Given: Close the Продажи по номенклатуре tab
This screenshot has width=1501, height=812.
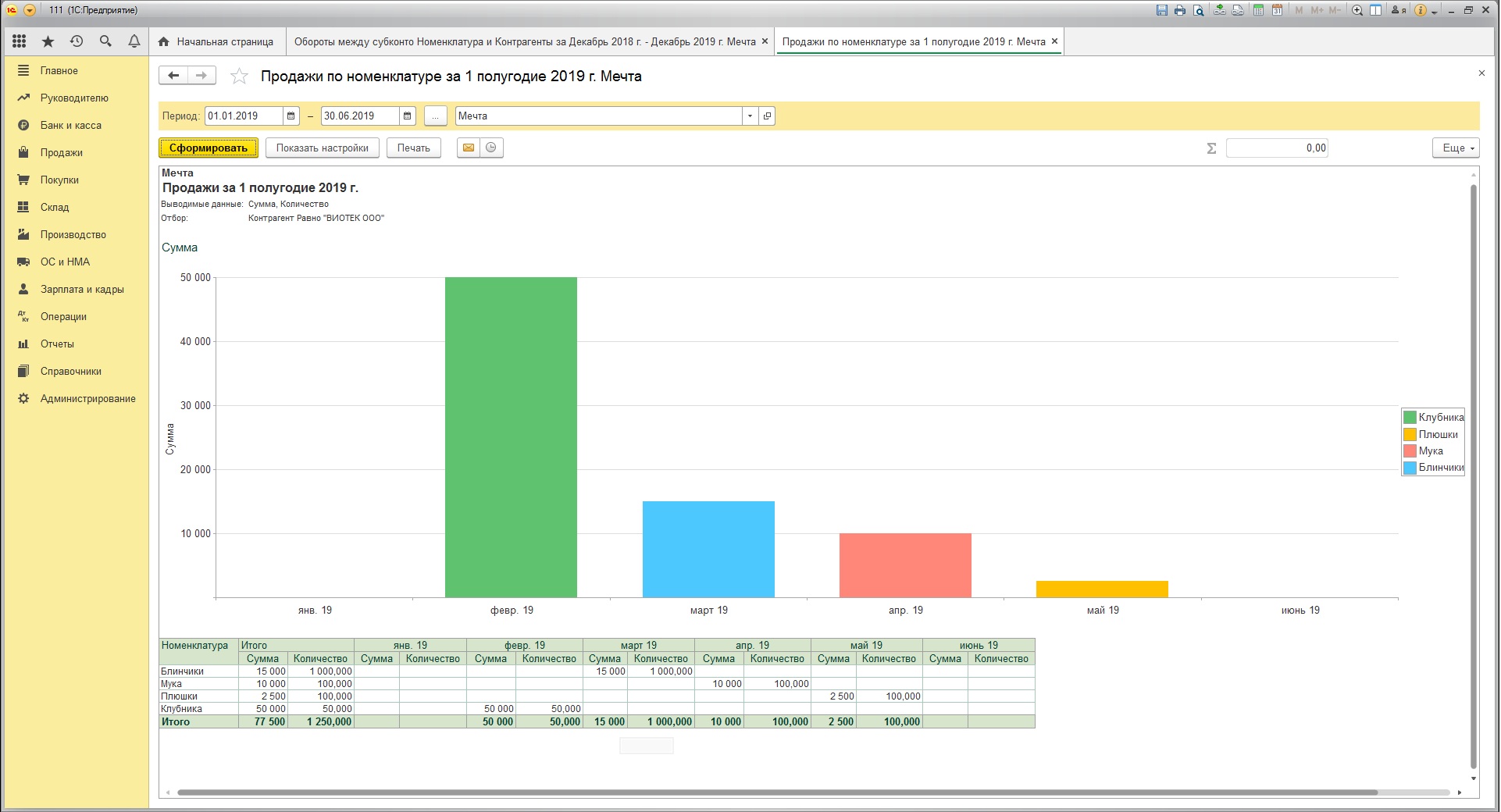Looking at the screenshot, I should (1054, 41).
